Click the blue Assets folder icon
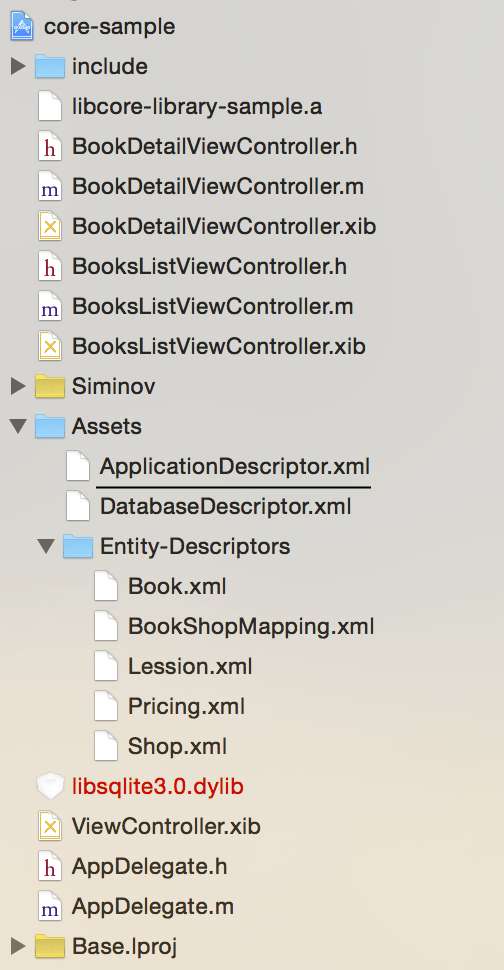504x970 pixels. point(50,426)
